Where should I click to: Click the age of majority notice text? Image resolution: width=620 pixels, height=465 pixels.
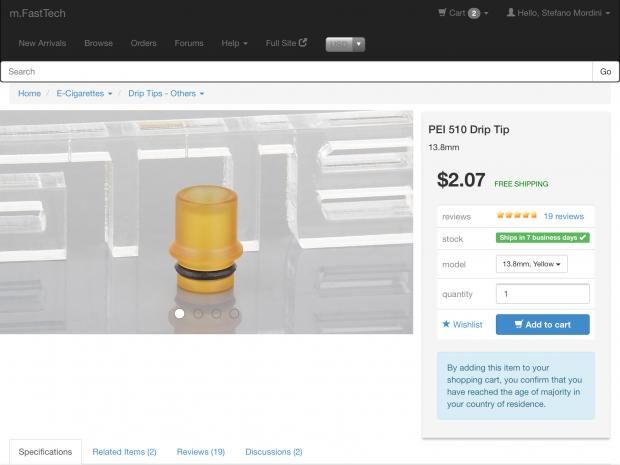(x=514, y=386)
